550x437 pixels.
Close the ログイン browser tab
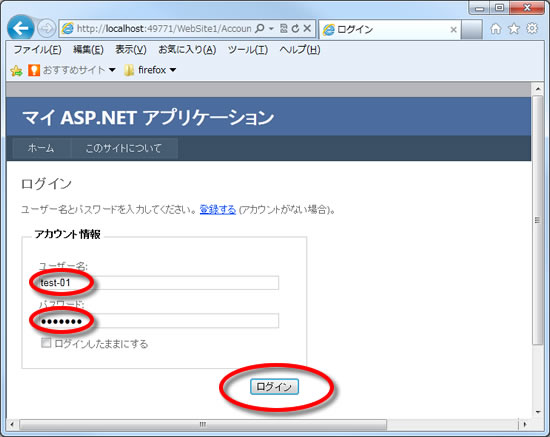click(x=453, y=30)
